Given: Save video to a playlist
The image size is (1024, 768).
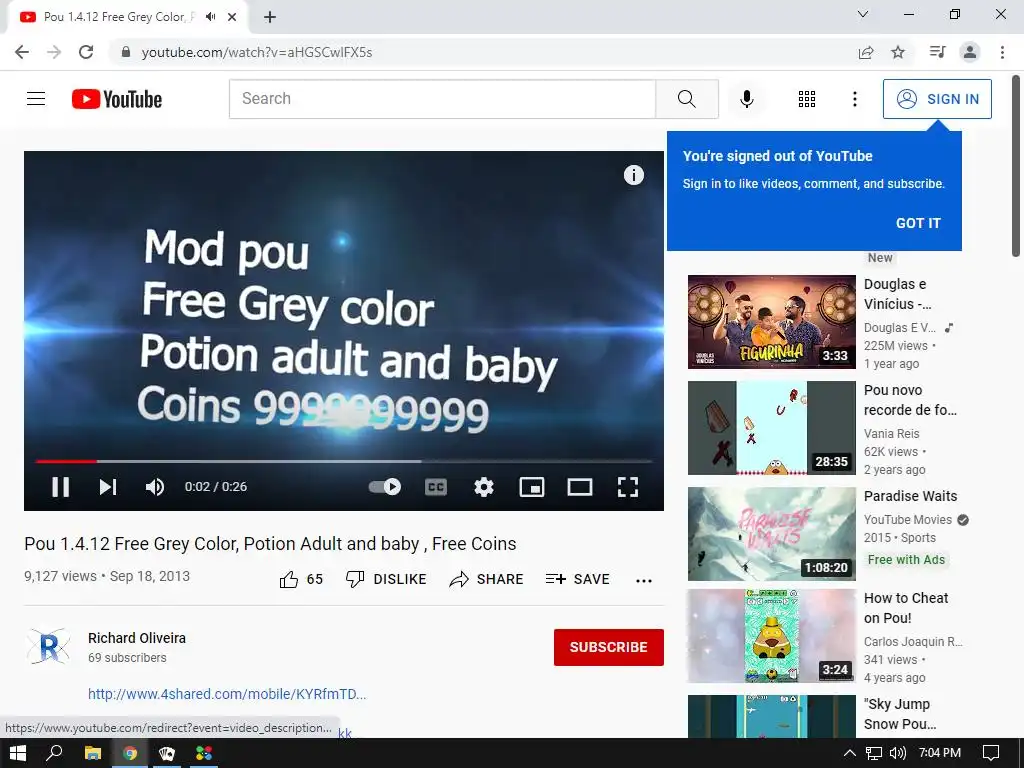Looking at the screenshot, I should [x=578, y=579].
